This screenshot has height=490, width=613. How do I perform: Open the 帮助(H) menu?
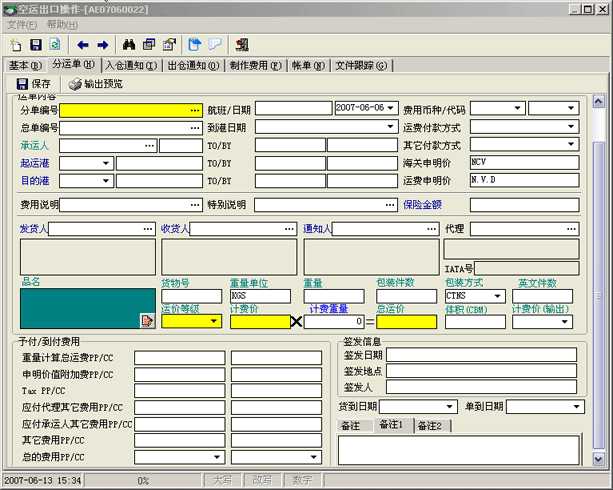62,25
